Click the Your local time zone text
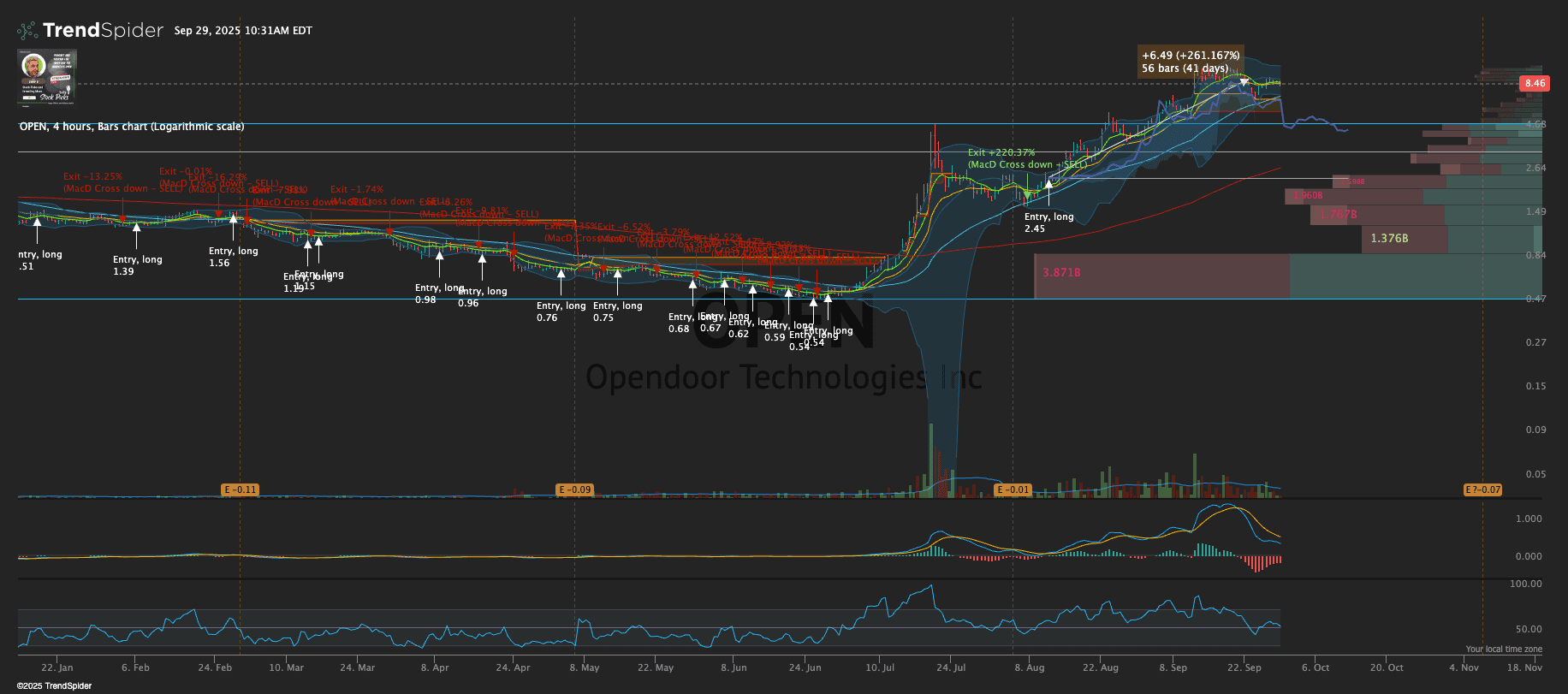Screen dimensions: 1568x694 [1503, 650]
